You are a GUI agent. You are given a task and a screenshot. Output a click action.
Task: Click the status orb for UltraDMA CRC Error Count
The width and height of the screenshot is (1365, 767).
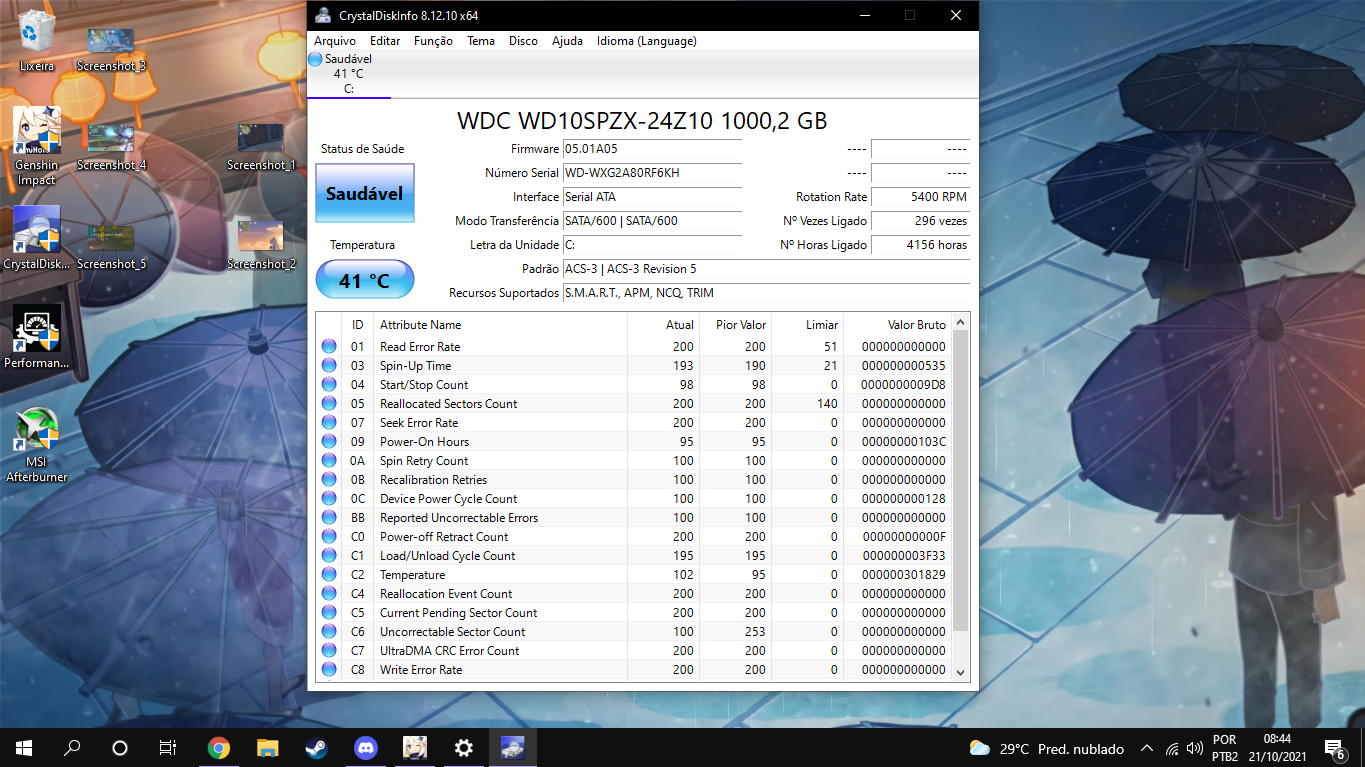point(329,651)
